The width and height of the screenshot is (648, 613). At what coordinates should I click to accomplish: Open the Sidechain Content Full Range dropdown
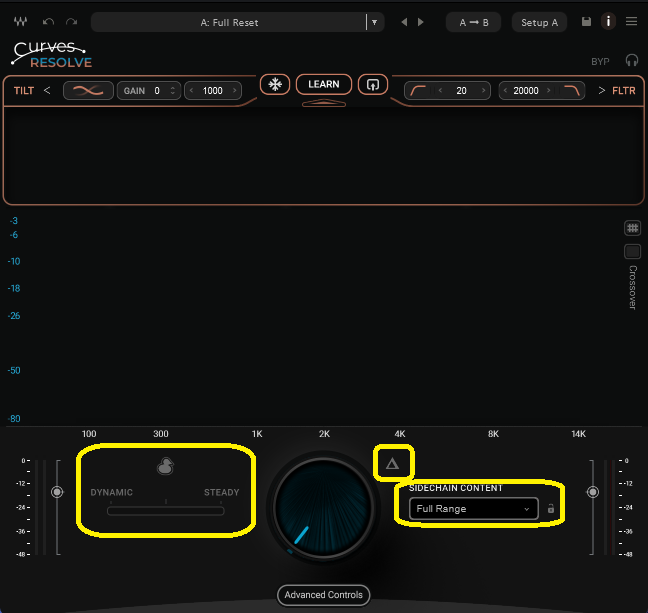coord(473,509)
